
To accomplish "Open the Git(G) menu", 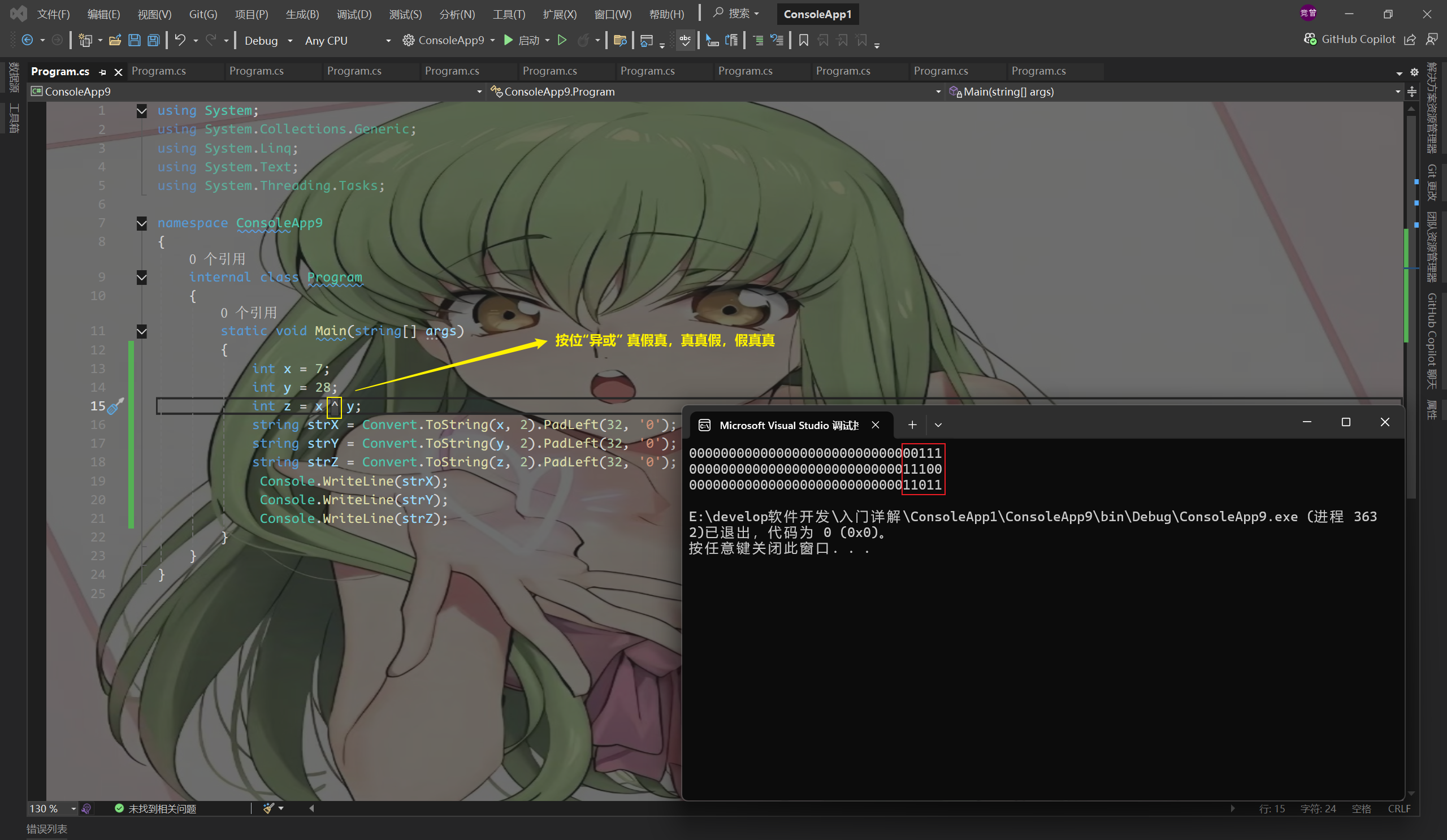I will coord(203,14).
